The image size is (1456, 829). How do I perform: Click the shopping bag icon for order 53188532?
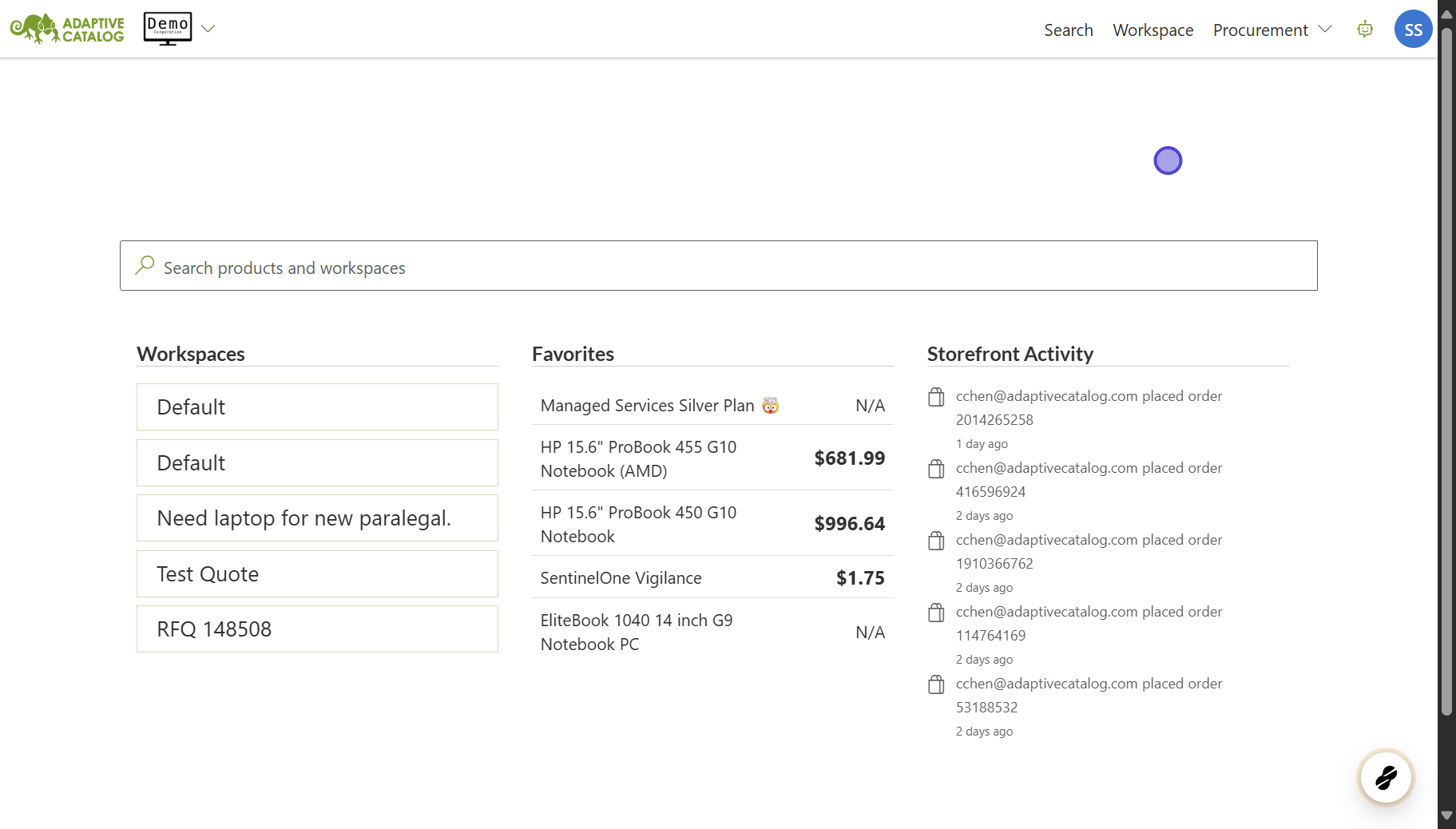coord(936,684)
